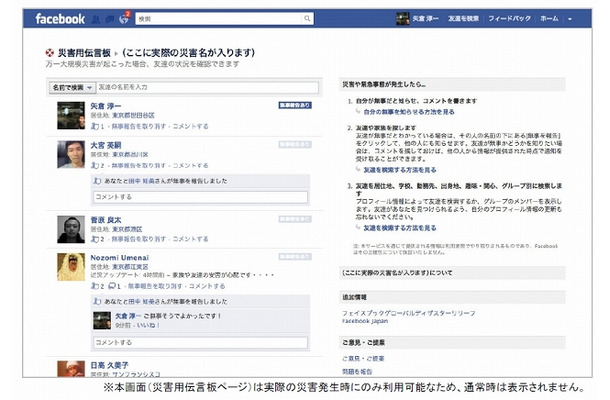Click the lifebuoy icon beside 災害用伝言板

tap(50, 53)
